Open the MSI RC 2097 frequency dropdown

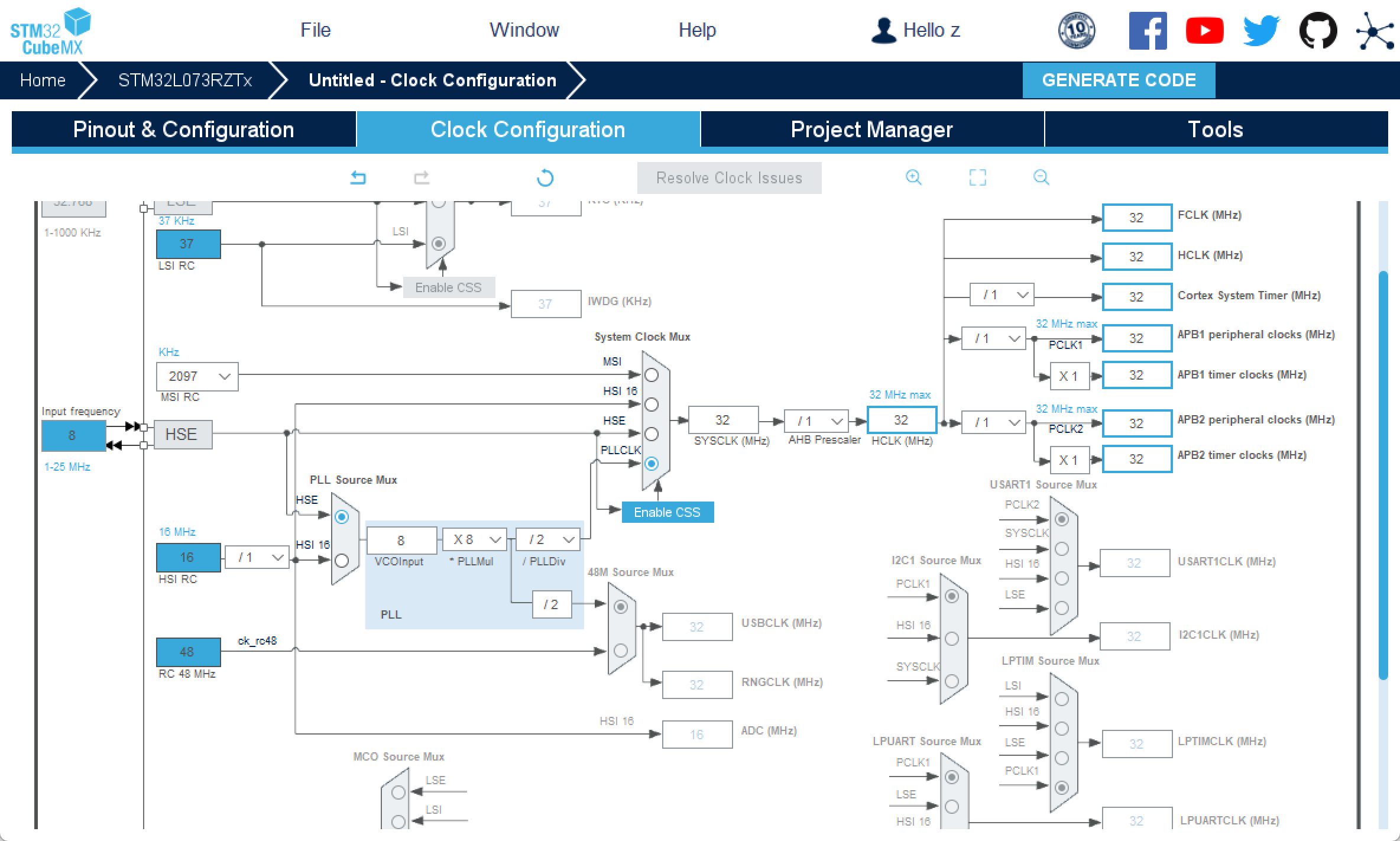click(x=197, y=376)
